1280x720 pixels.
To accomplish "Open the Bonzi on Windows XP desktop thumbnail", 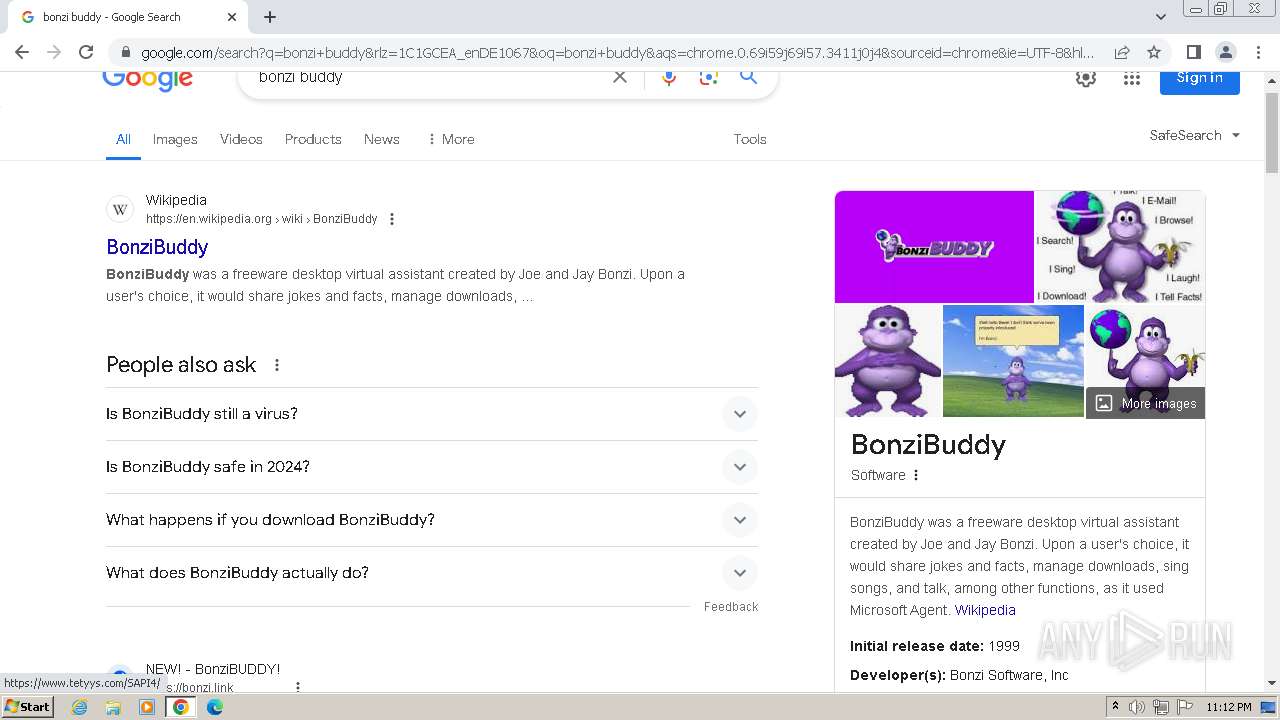I will [x=1013, y=361].
